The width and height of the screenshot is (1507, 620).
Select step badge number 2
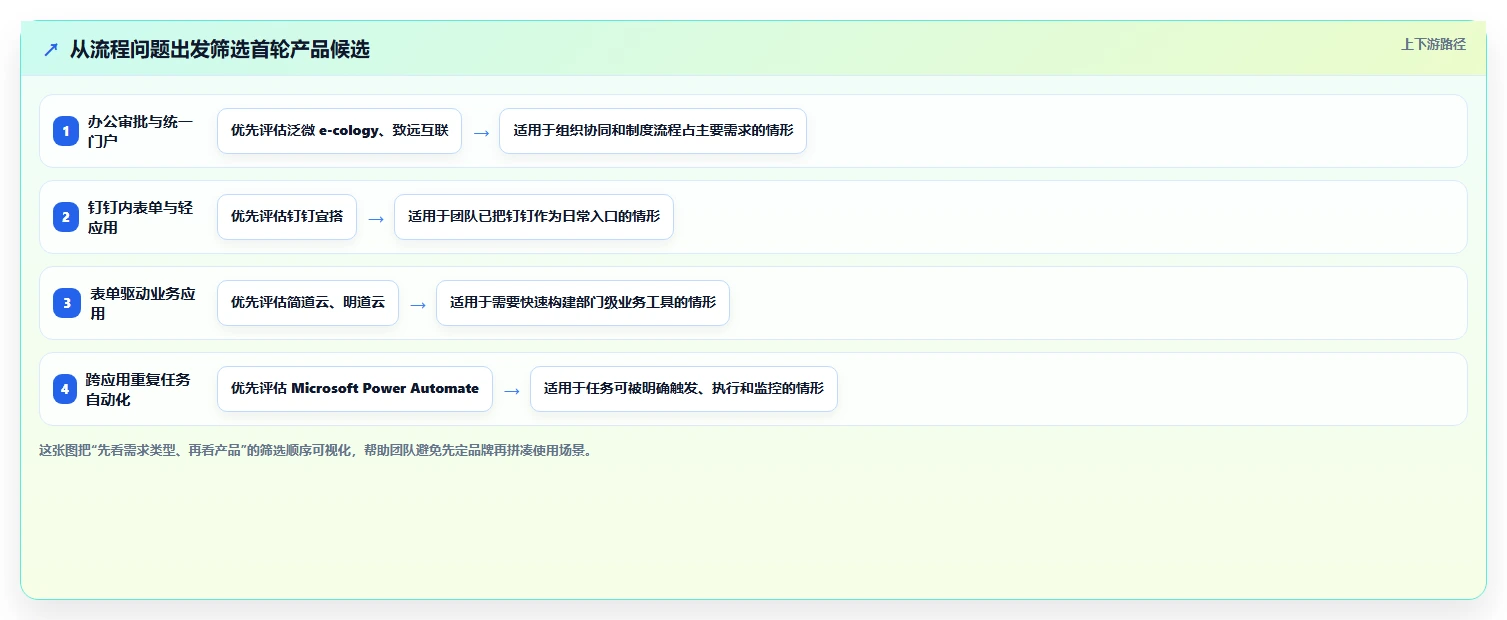click(x=66, y=217)
